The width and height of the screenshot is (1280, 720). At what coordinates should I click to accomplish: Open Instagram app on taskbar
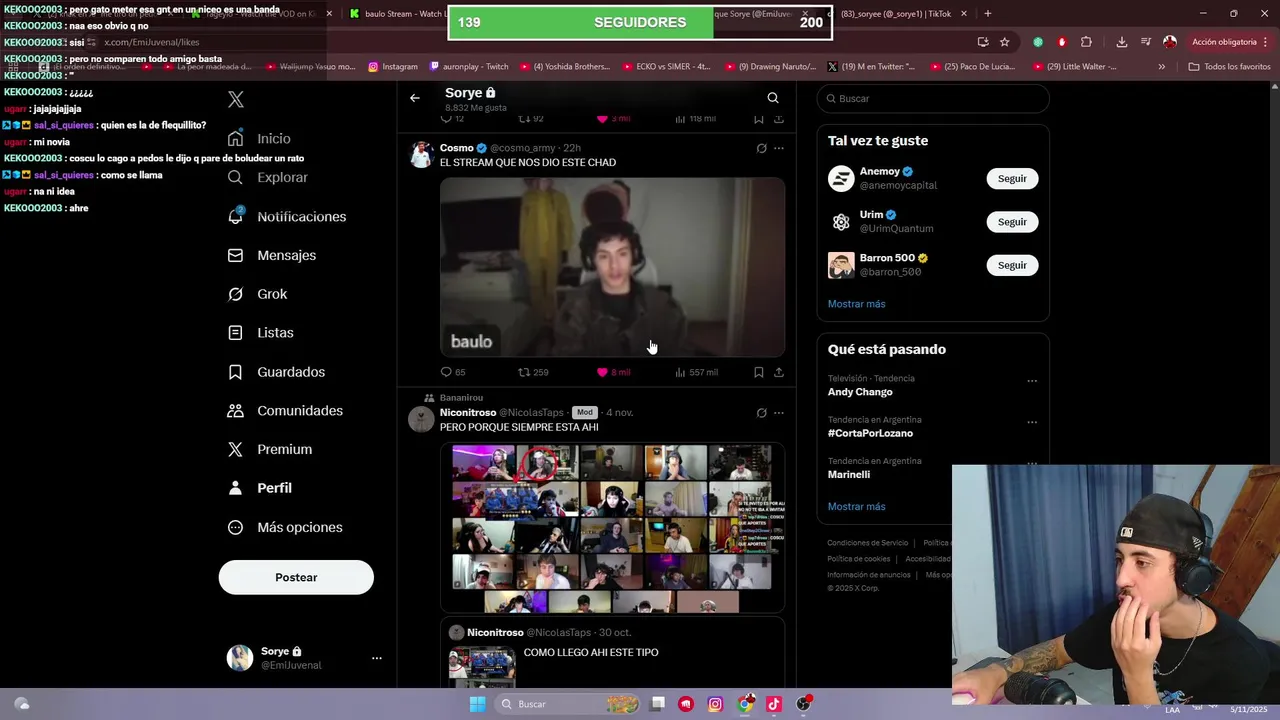715,704
